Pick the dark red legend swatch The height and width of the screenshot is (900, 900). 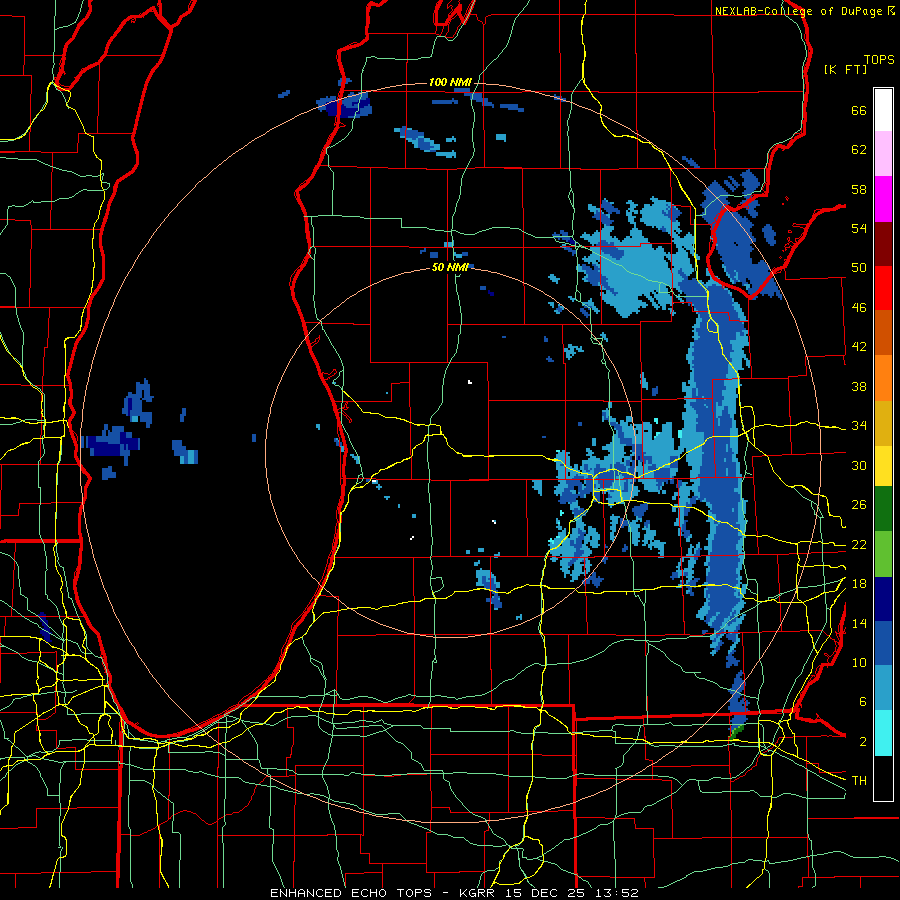click(x=883, y=243)
